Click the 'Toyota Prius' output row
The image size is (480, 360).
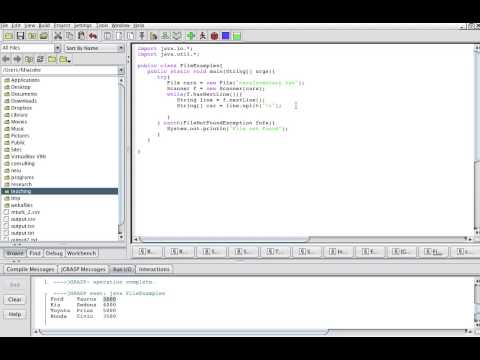click(83, 310)
